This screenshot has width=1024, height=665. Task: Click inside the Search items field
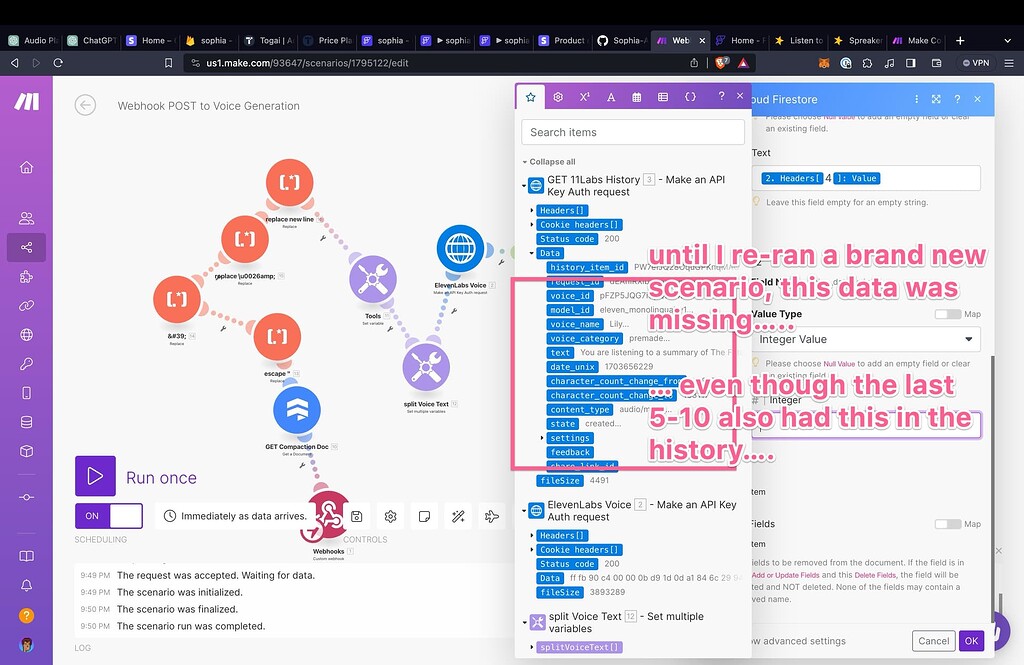(x=632, y=131)
